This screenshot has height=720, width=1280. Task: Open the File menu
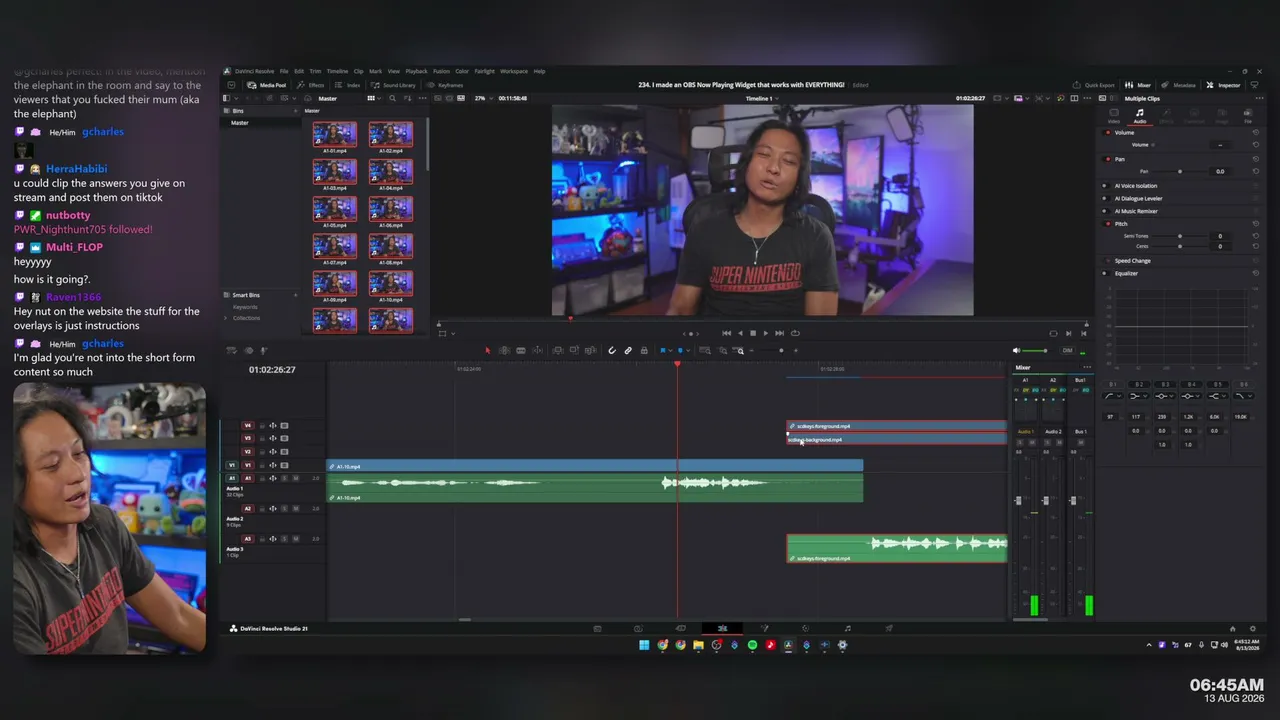pyautogui.click(x=284, y=71)
